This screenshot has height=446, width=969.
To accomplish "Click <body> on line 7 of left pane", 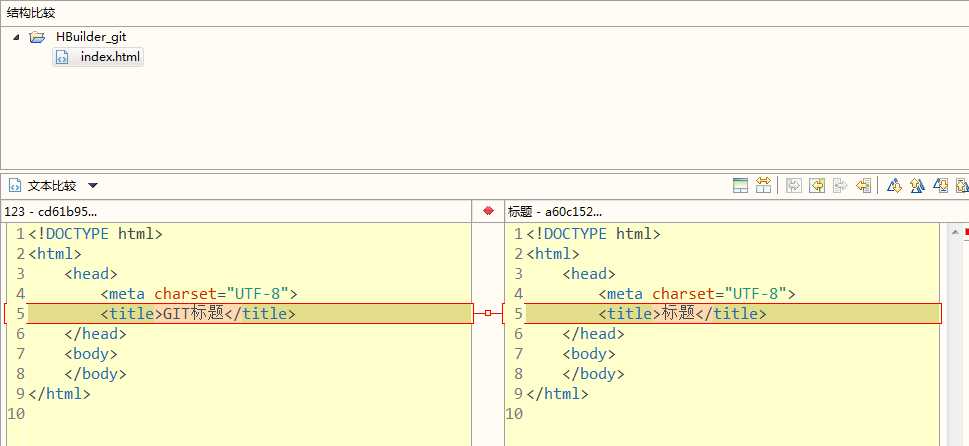I will click(x=91, y=354).
